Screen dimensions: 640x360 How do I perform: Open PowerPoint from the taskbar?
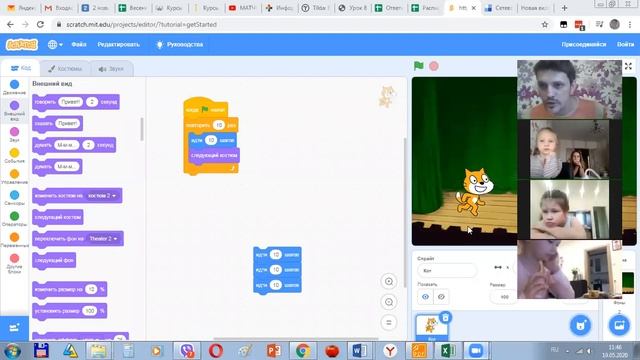(x=274, y=351)
